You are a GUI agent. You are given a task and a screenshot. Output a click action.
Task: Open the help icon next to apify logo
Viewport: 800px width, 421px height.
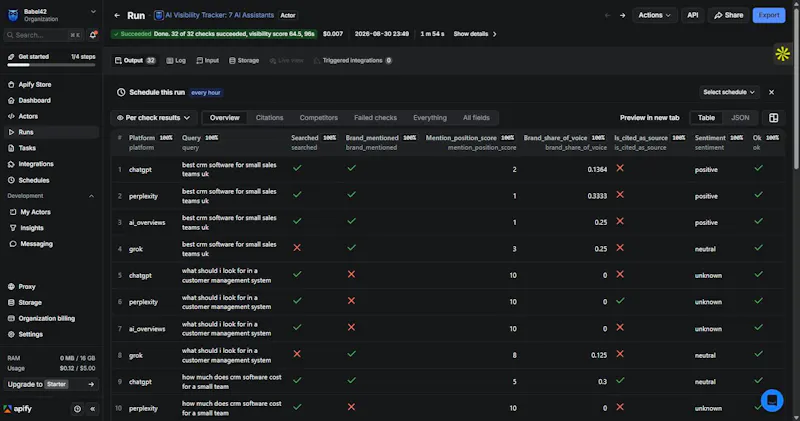tap(77, 409)
